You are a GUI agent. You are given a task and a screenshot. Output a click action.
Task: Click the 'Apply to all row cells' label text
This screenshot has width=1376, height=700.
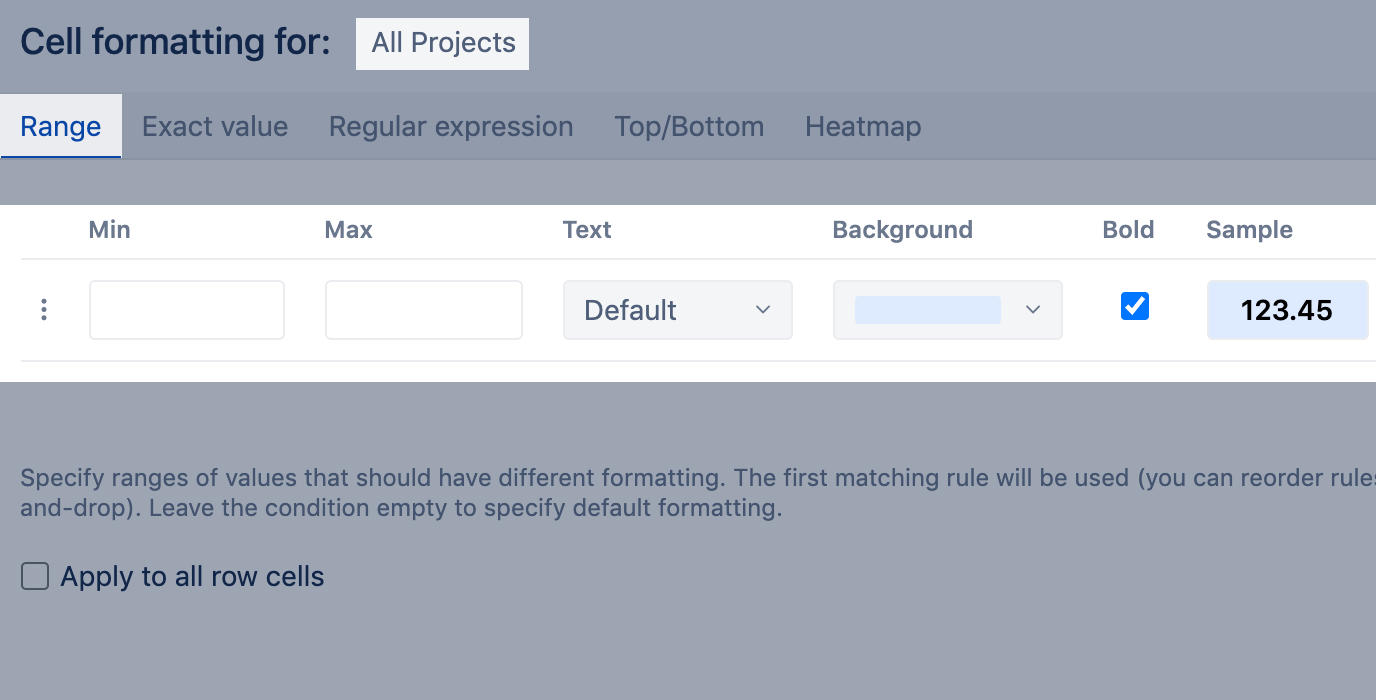click(x=192, y=577)
